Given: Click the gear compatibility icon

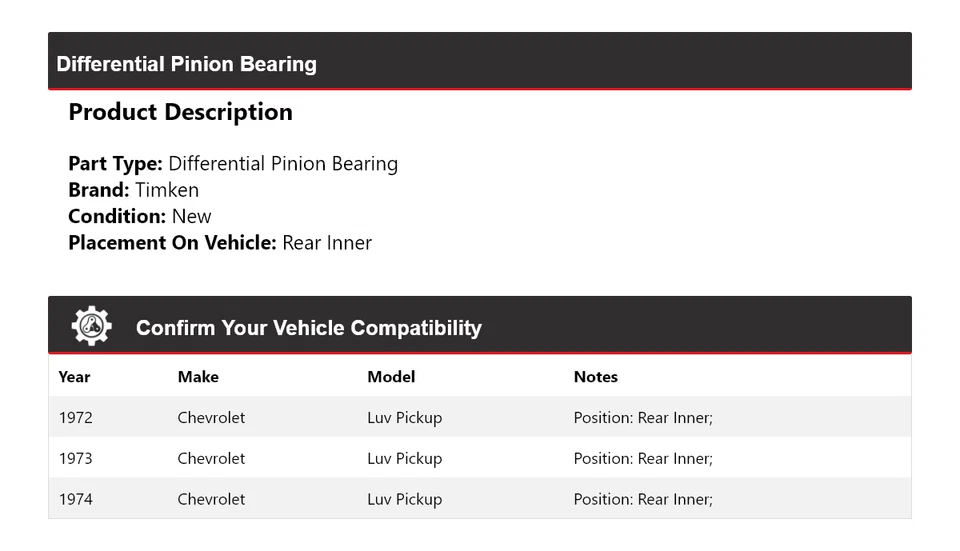Looking at the screenshot, I should [x=91, y=326].
